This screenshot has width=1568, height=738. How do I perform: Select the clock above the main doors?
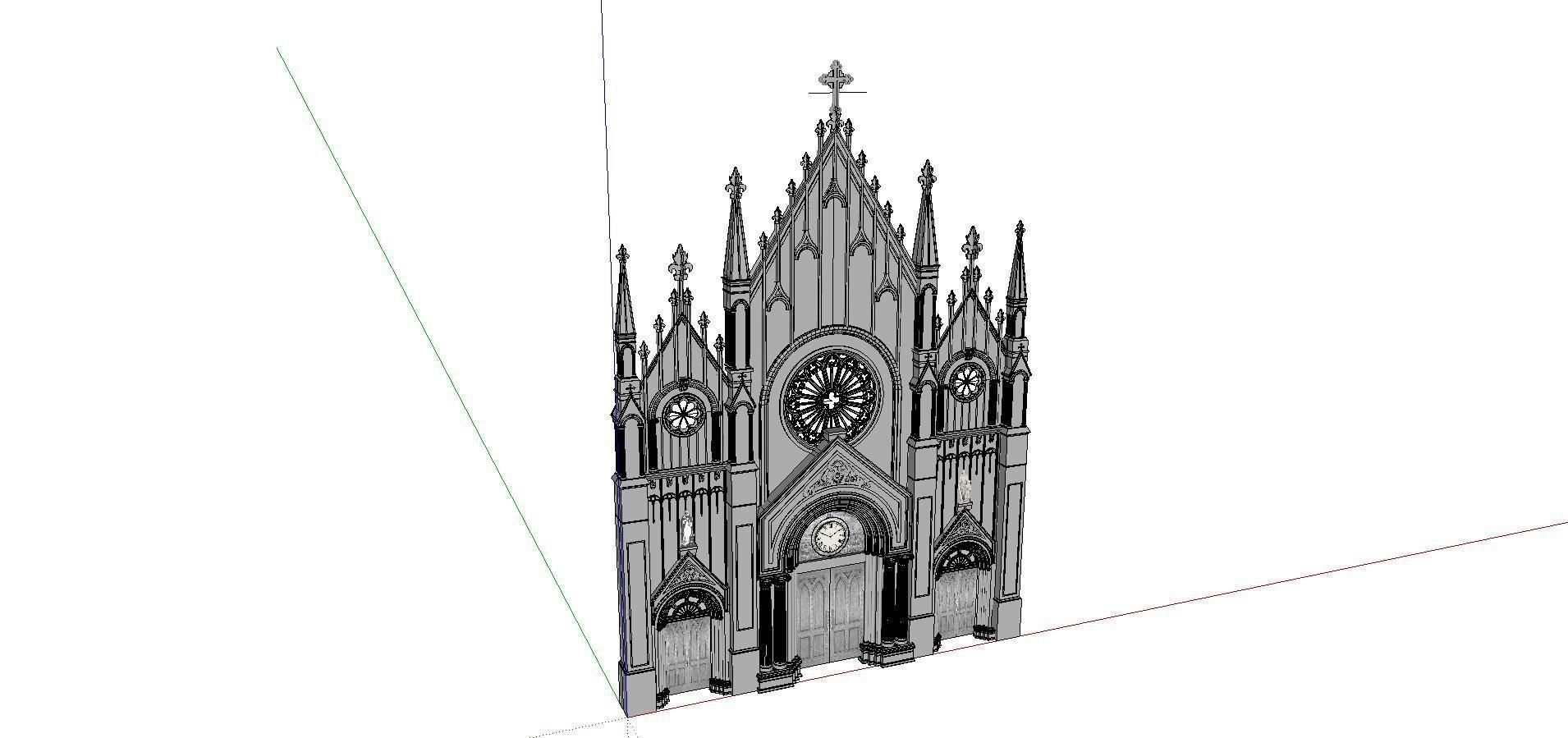click(x=830, y=536)
